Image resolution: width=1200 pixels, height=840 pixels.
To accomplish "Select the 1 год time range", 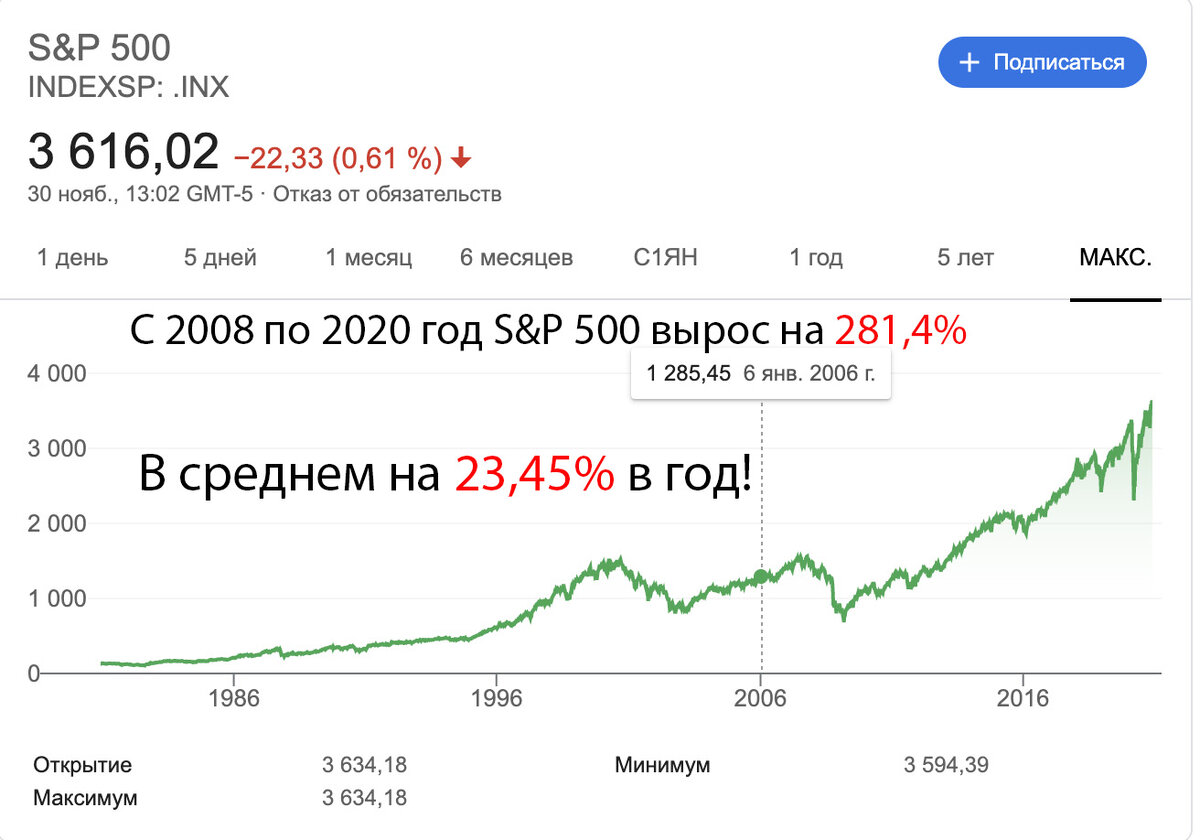I will click(816, 257).
